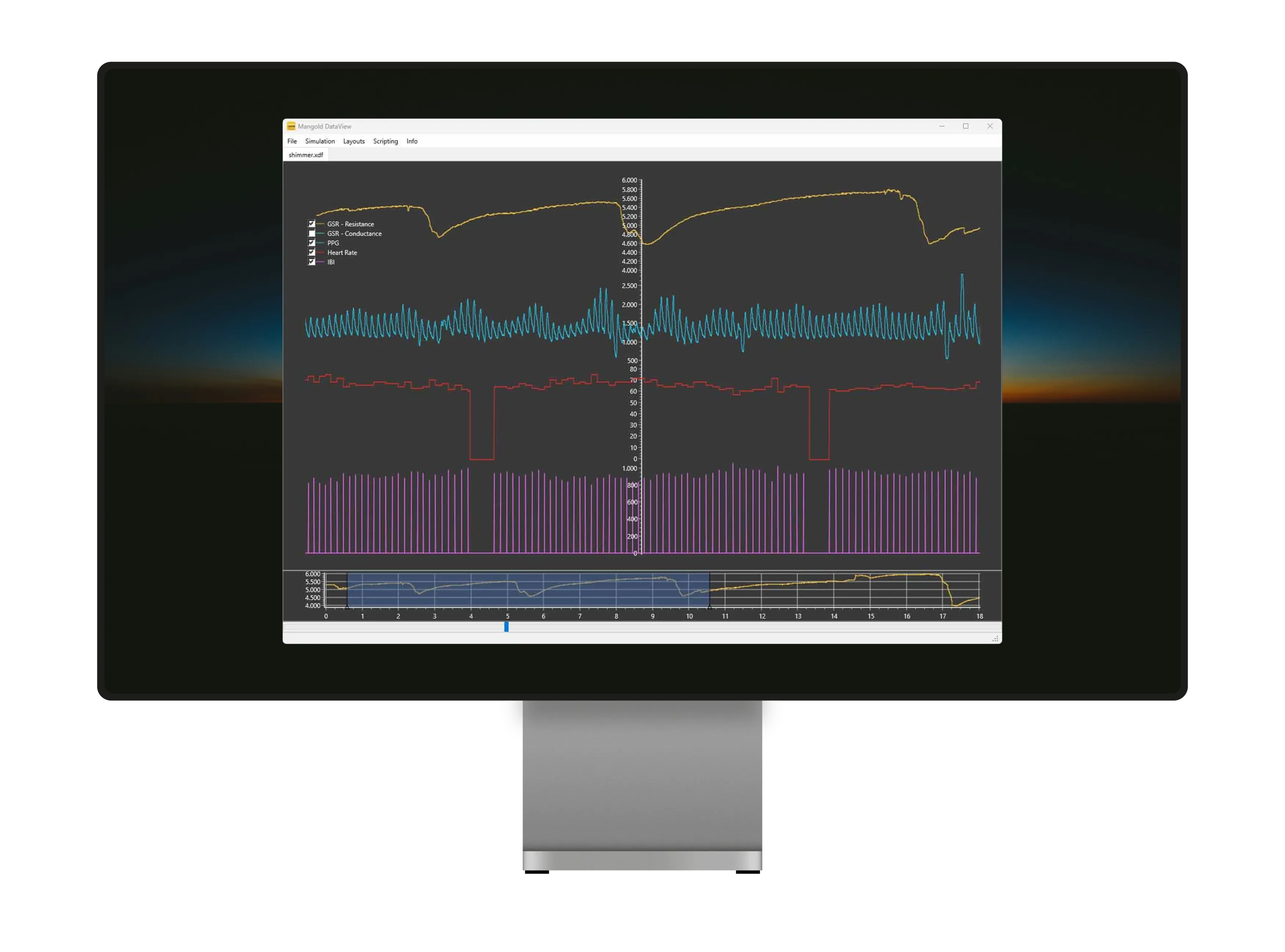Open the Simulation menu
The width and height of the screenshot is (1285, 952).
pos(320,141)
